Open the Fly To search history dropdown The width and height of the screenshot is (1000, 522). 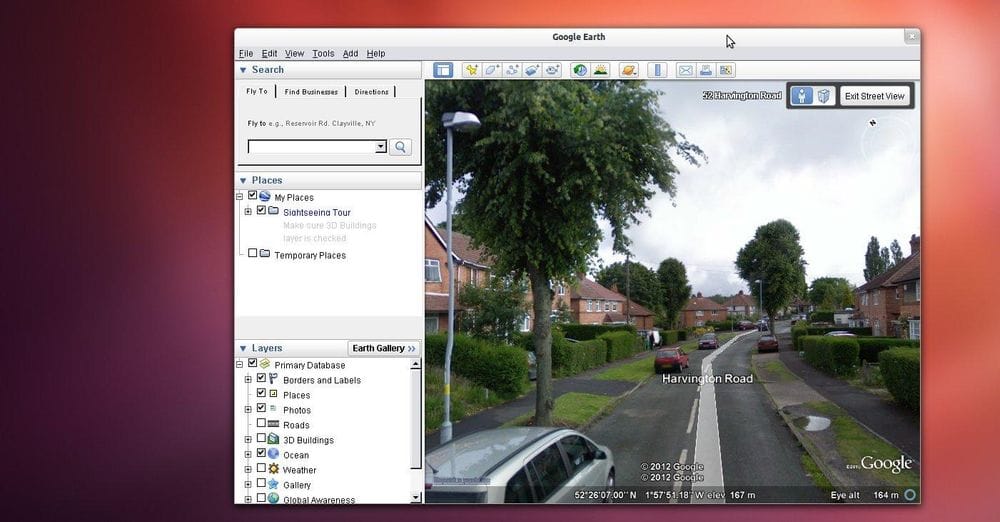click(381, 147)
